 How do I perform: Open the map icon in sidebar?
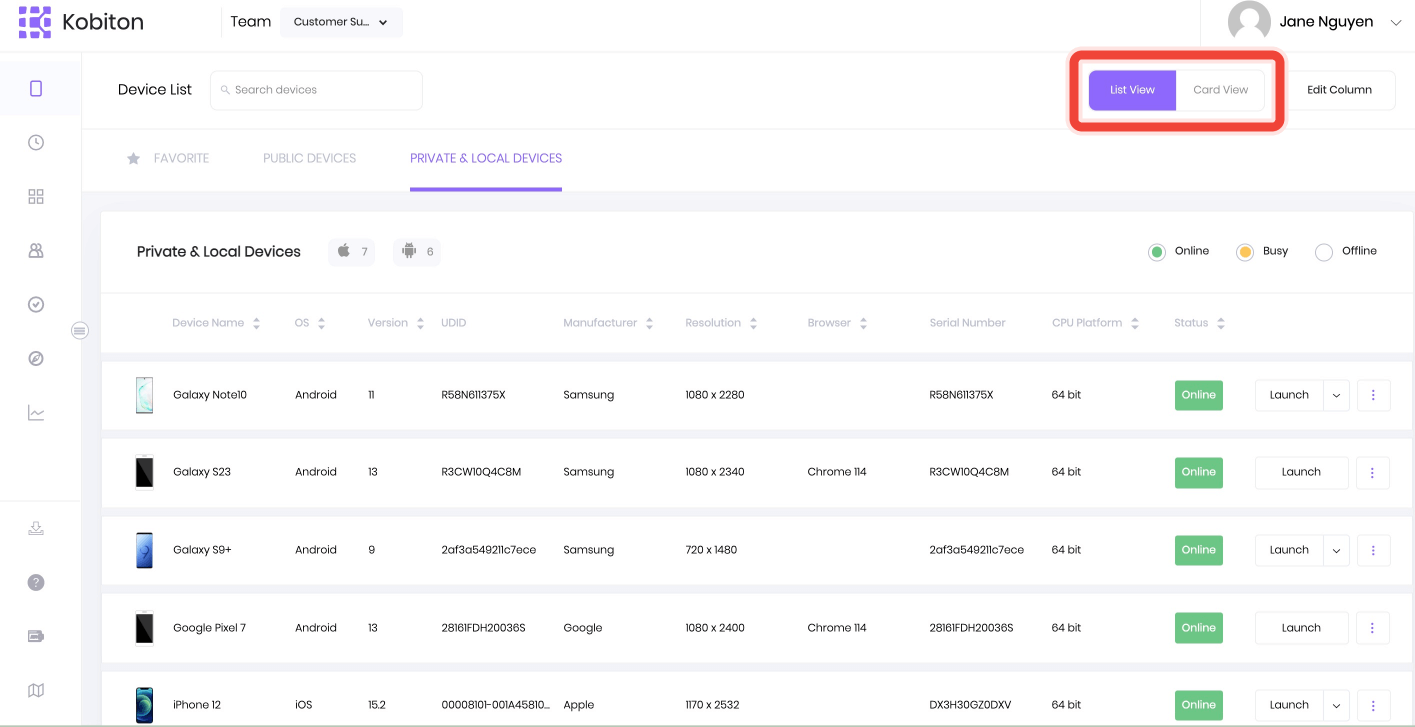(36, 690)
